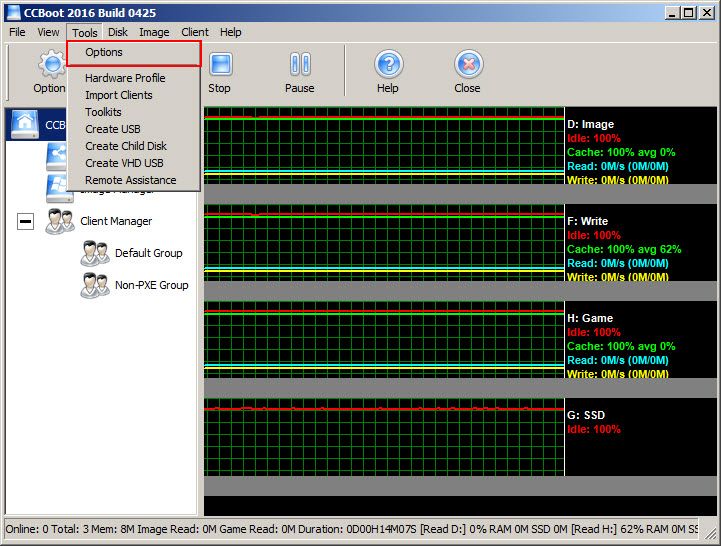This screenshot has height=546, width=721.
Task: Click status bar 'Online: 0 Total: 3' text
Action: (x=47, y=529)
